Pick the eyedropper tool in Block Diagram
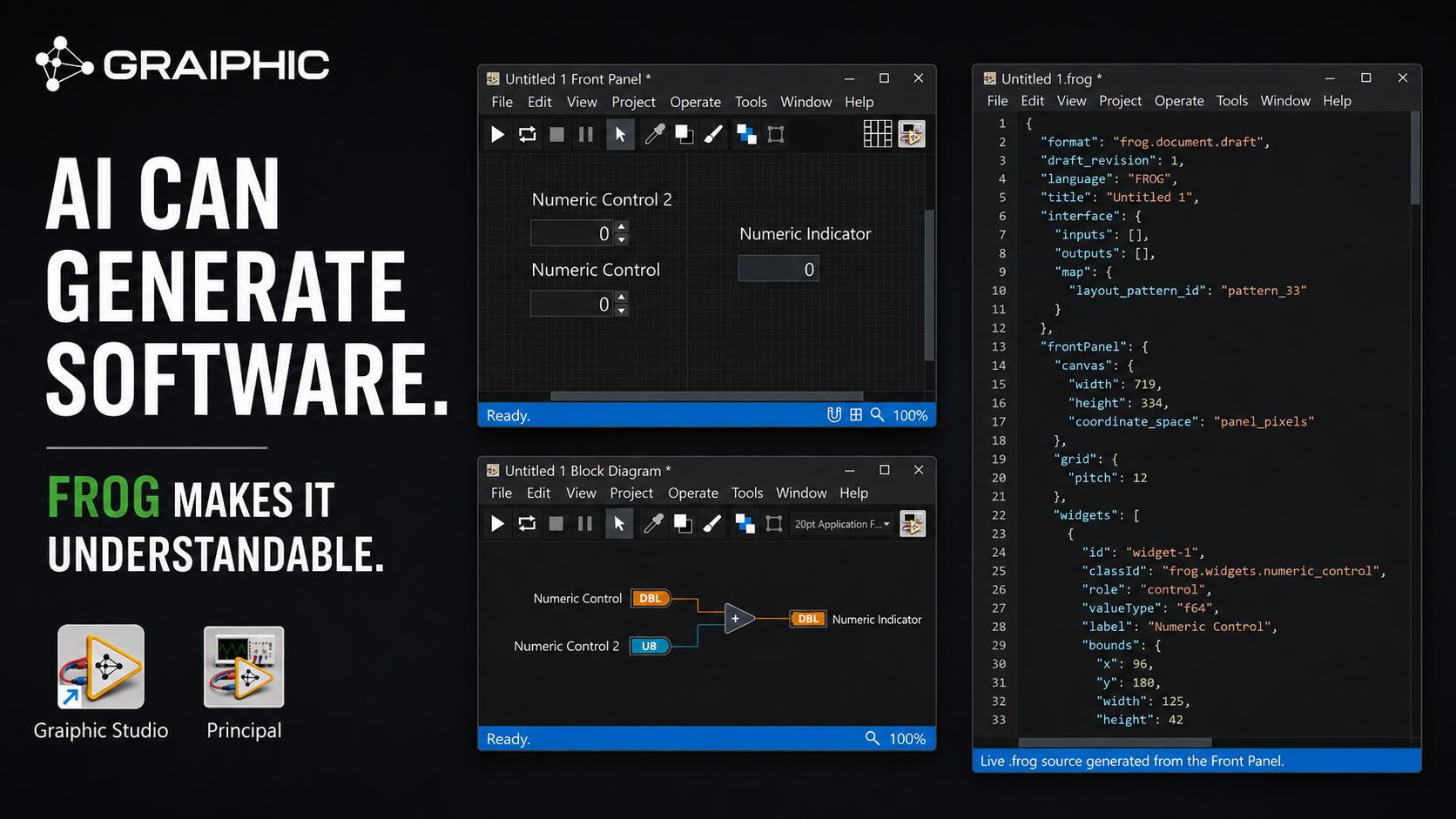1456x819 pixels. pyautogui.click(x=653, y=523)
